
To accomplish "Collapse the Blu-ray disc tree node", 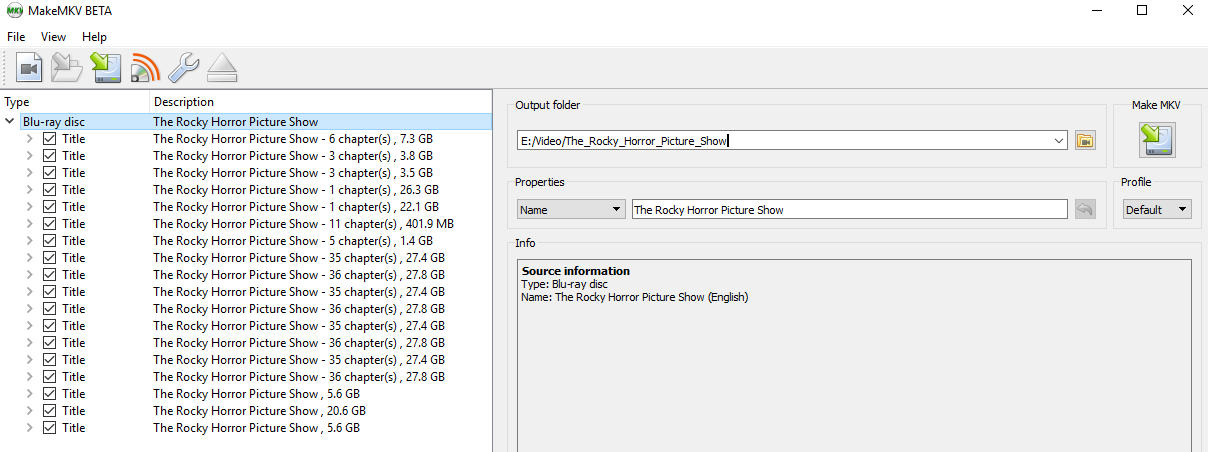I will 10,122.
